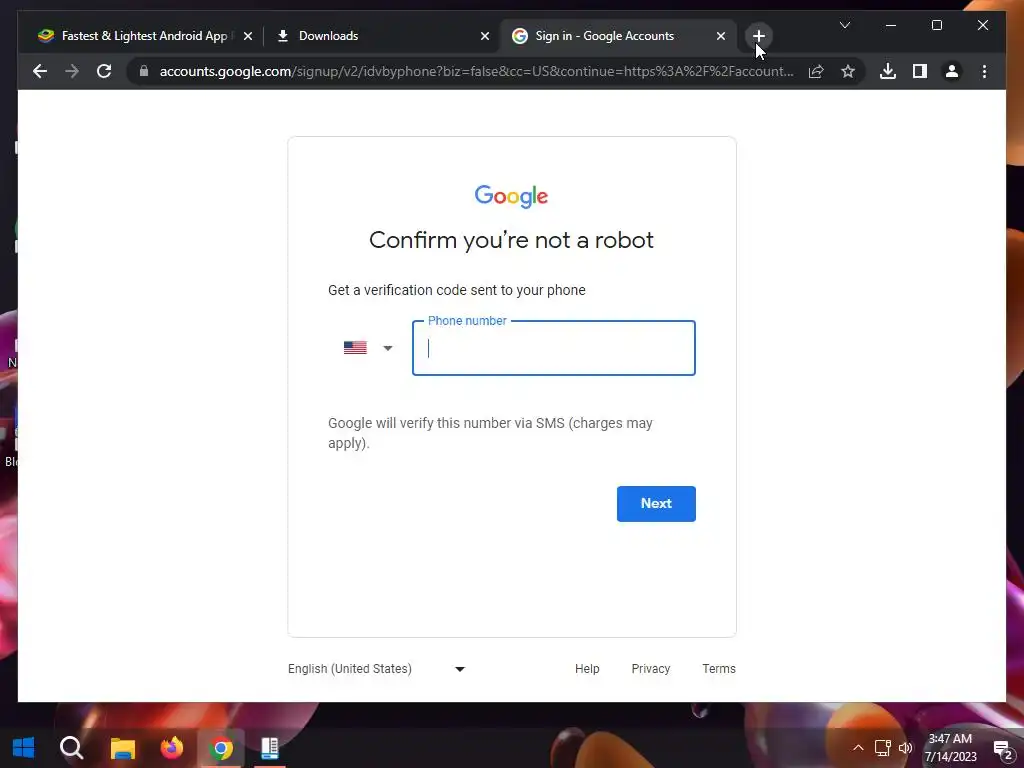Focus the Phone number field
The height and width of the screenshot is (768, 1024).
(554, 348)
